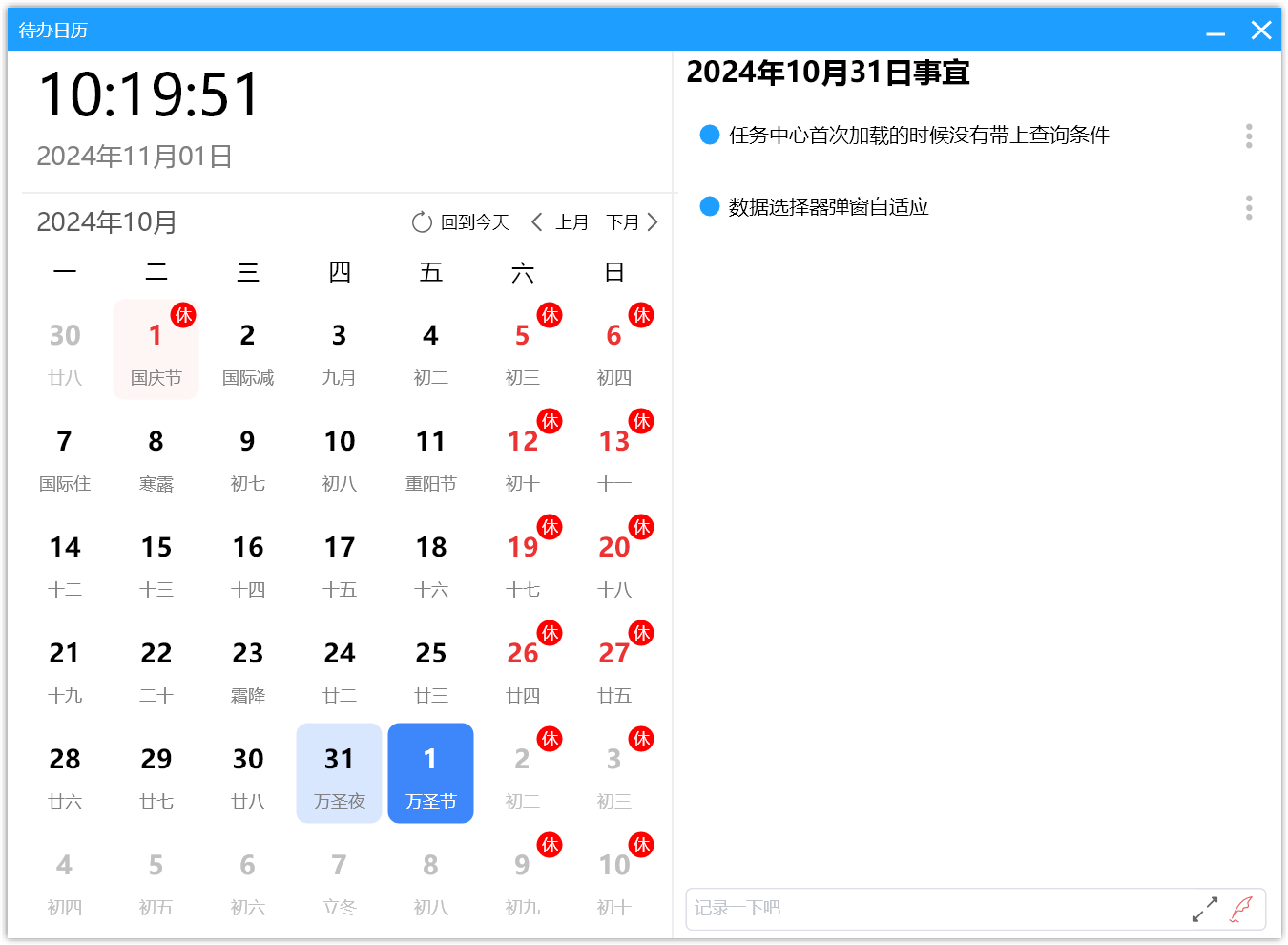The height and width of the screenshot is (945, 1288).
Task: Click 回到今天 to return to today
Action: point(475,222)
